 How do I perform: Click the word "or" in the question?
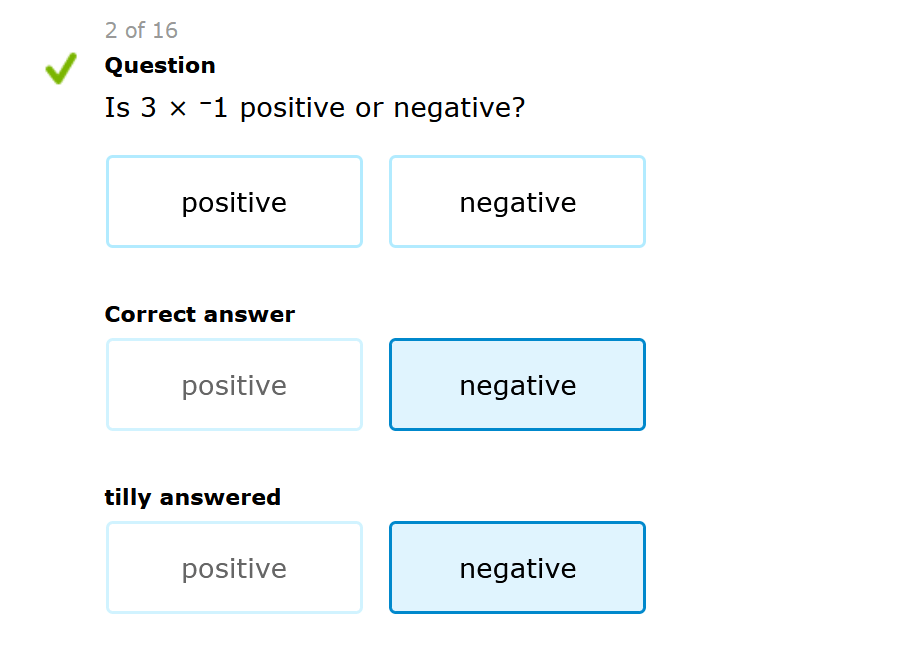pyautogui.click(x=369, y=108)
